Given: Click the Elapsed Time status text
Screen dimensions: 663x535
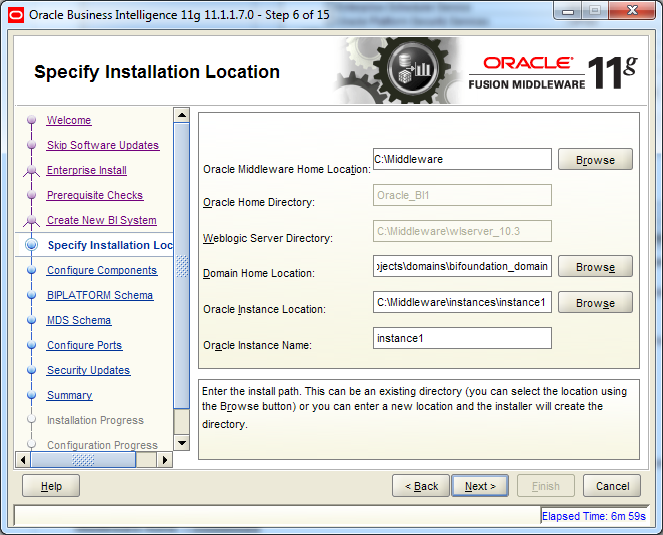Looking at the screenshot, I should 594,516.
